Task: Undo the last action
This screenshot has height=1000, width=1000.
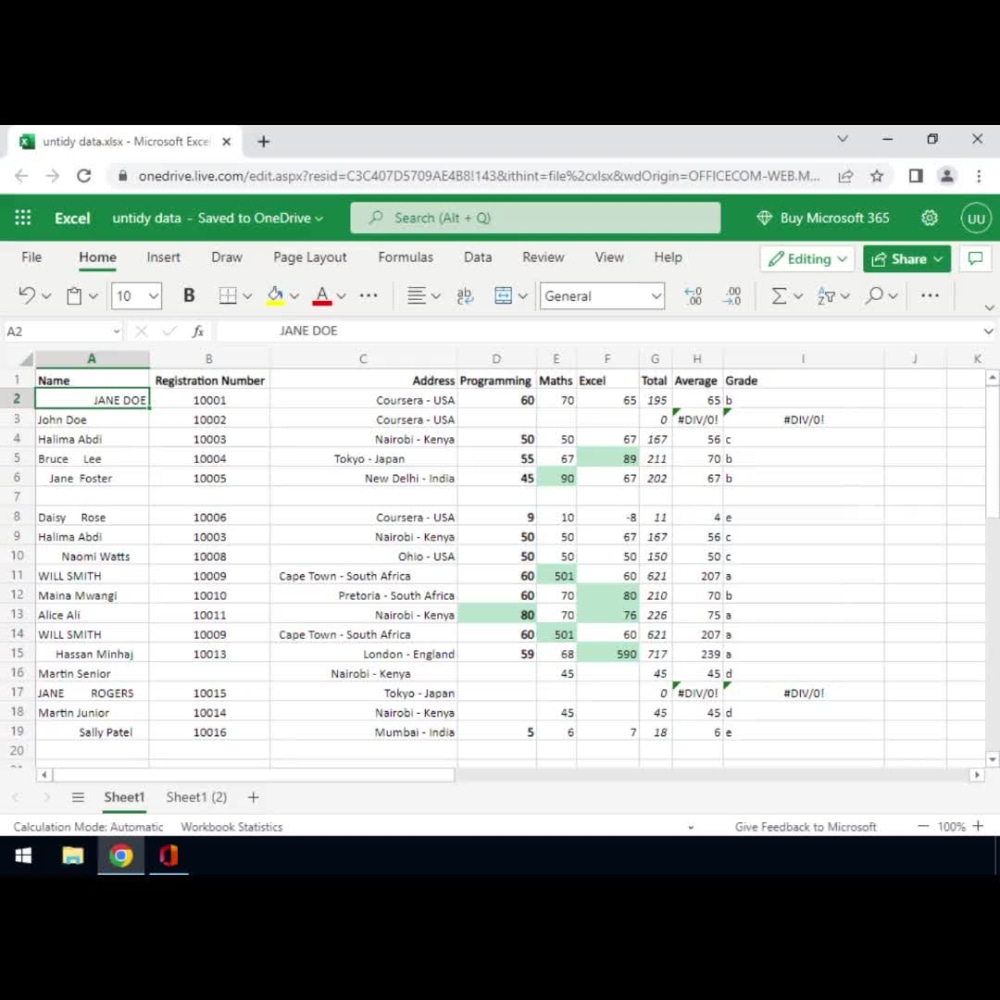Action: (25, 295)
